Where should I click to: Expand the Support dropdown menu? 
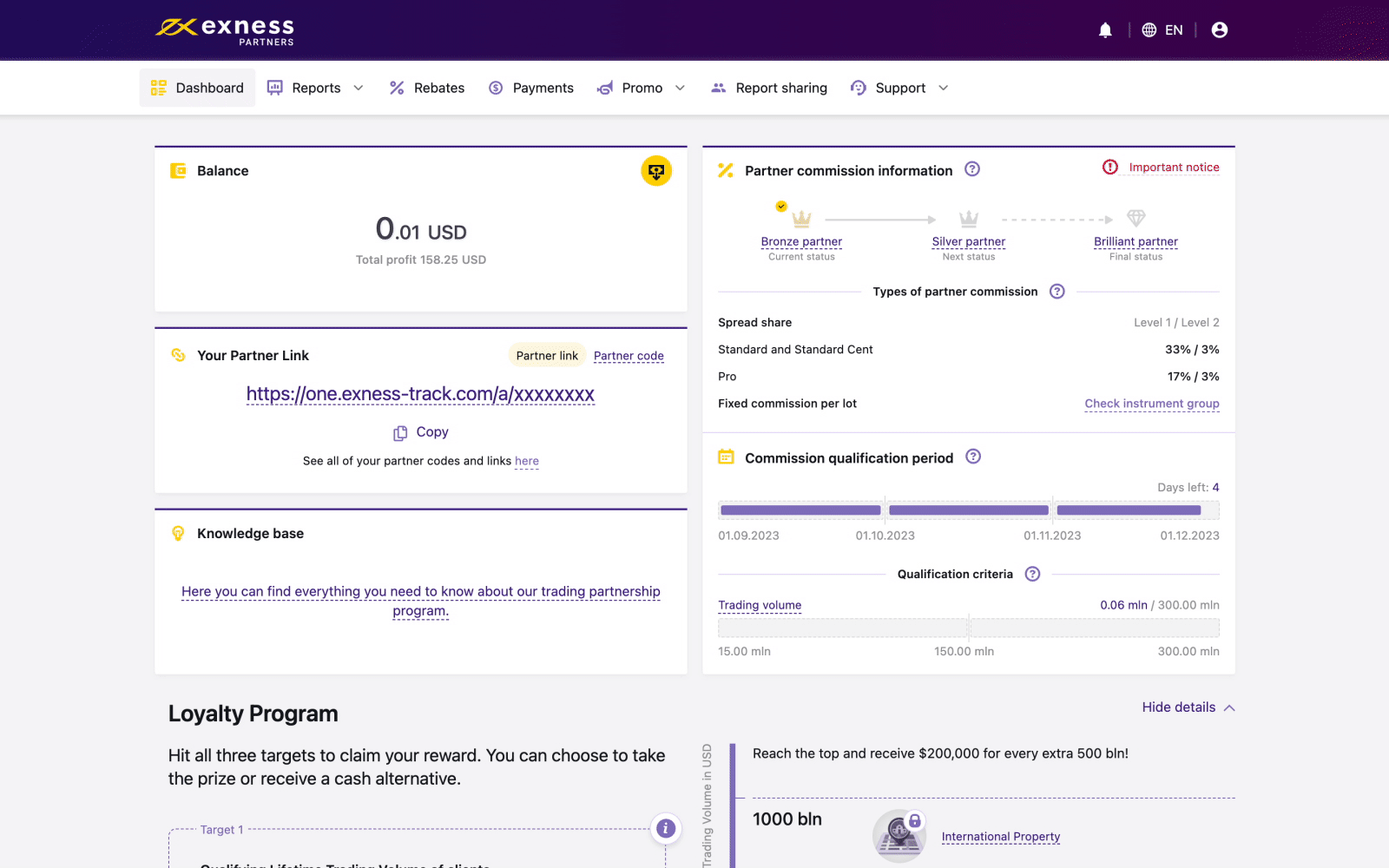pos(900,88)
